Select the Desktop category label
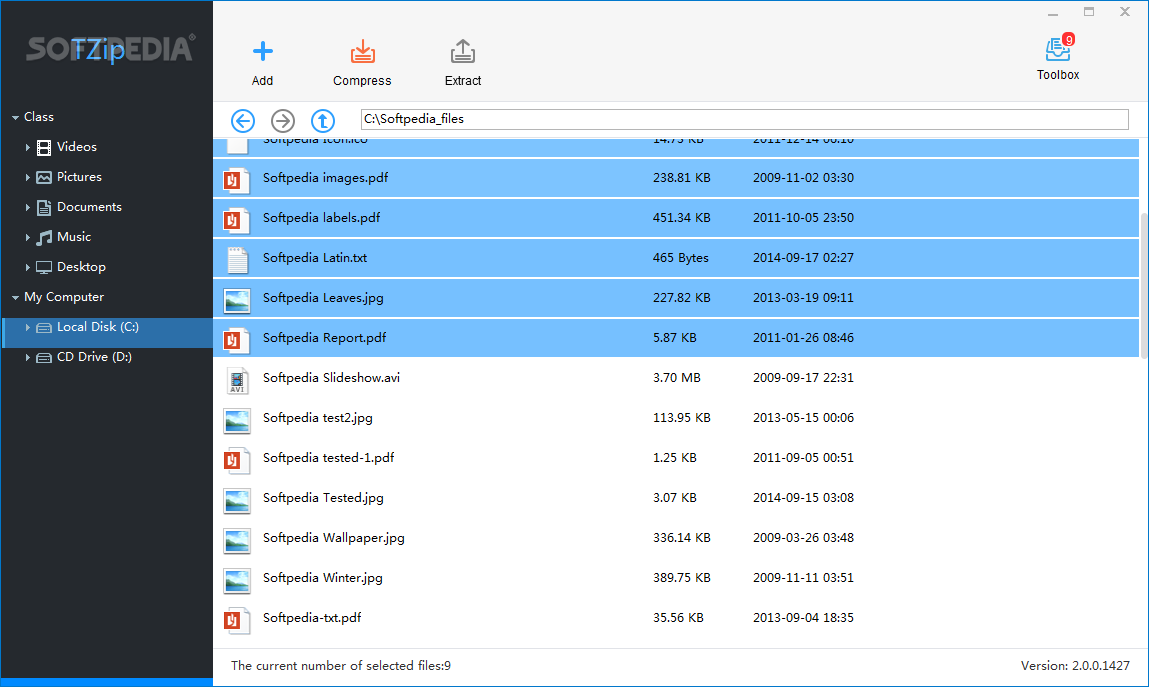 81,267
